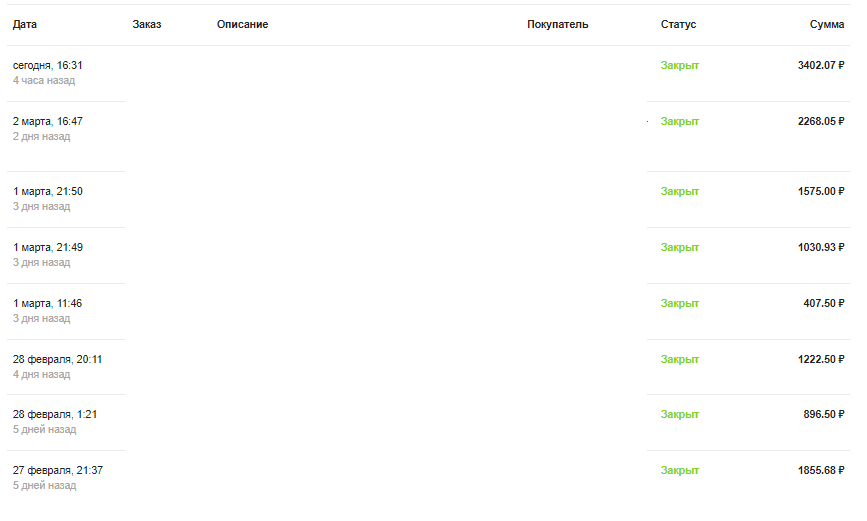Select the 1 марта, 21:50 order date
867x521 pixels.
[48, 191]
